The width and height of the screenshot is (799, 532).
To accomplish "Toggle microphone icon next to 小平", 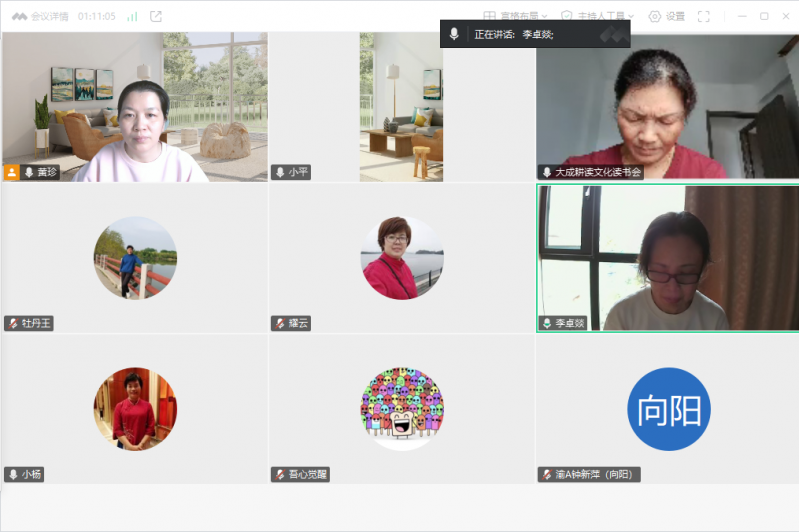I will pyautogui.click(x=280, y=172).
